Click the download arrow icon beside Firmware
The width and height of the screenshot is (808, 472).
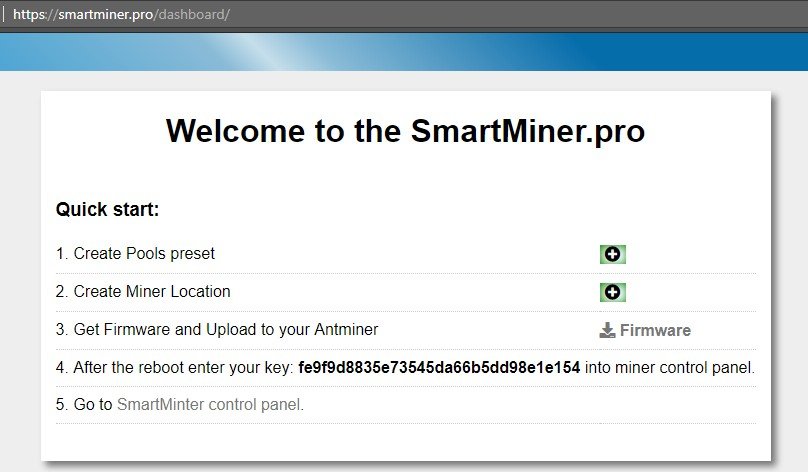(x=608, y=330)
